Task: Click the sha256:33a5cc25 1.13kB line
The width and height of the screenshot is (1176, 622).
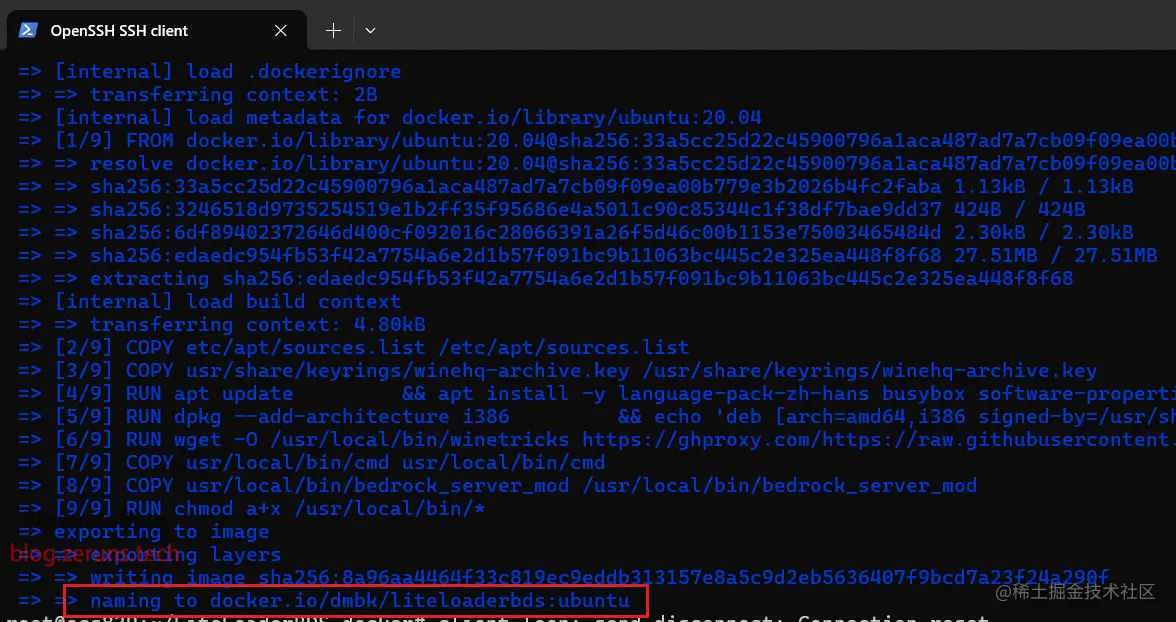Action: pyautogui.click(x=576, y=187)
